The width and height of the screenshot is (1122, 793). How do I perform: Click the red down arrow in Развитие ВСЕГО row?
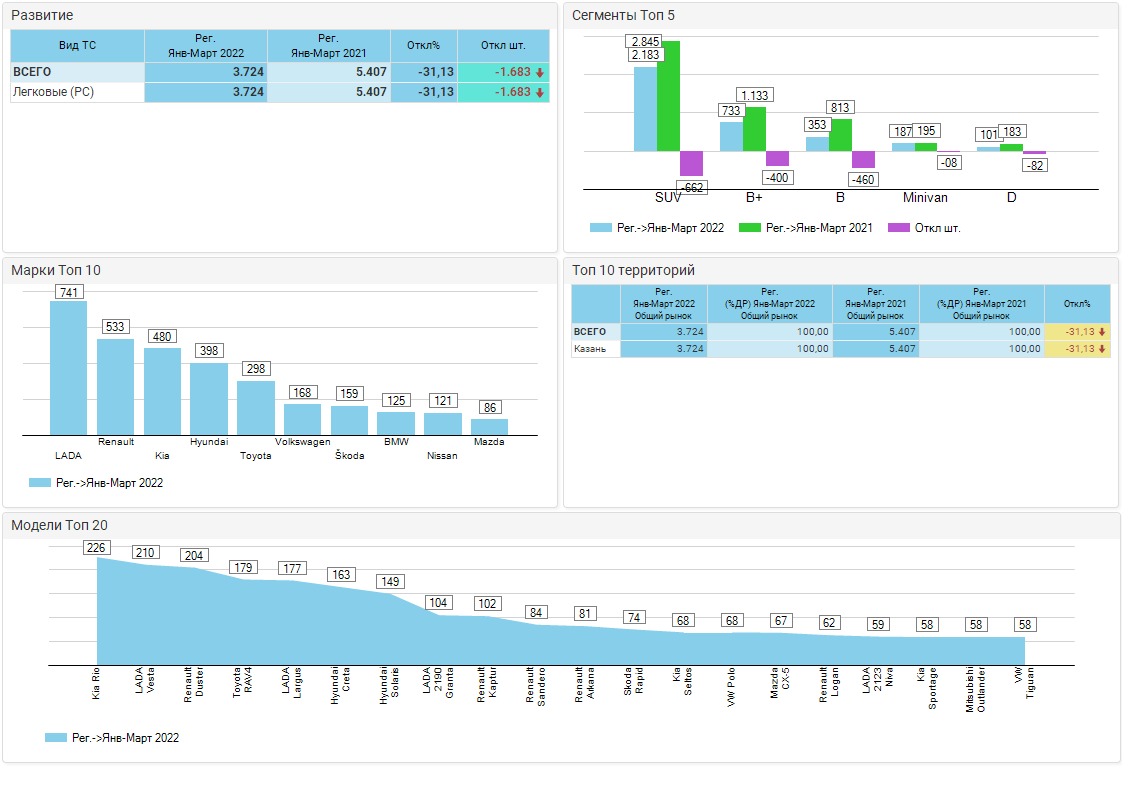[x=540, y=73]
